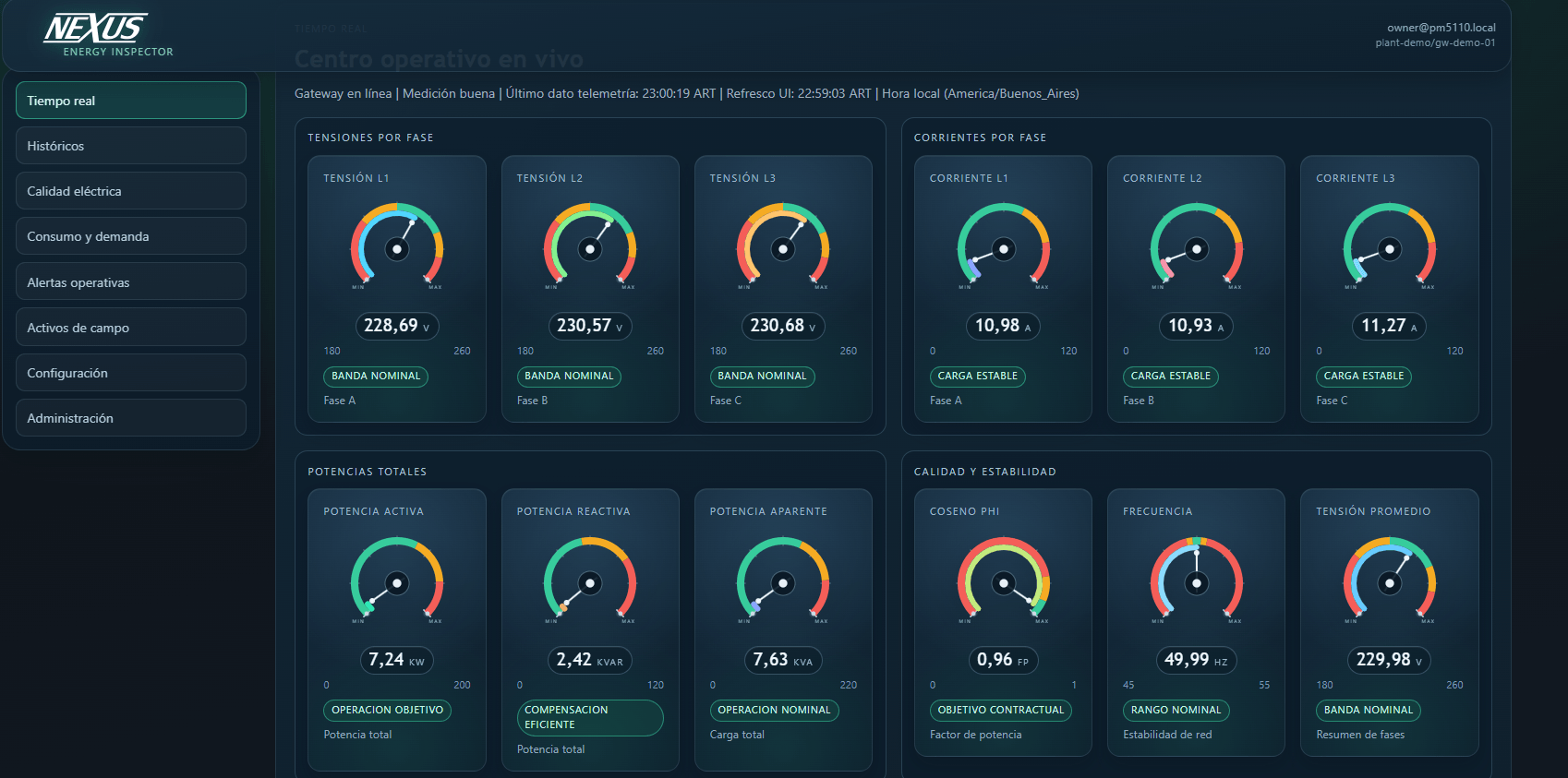Viewport: 1568px width, 778px height.
Task: Click the Corriente L3 gauge dial
Action: coord(1390,246)
